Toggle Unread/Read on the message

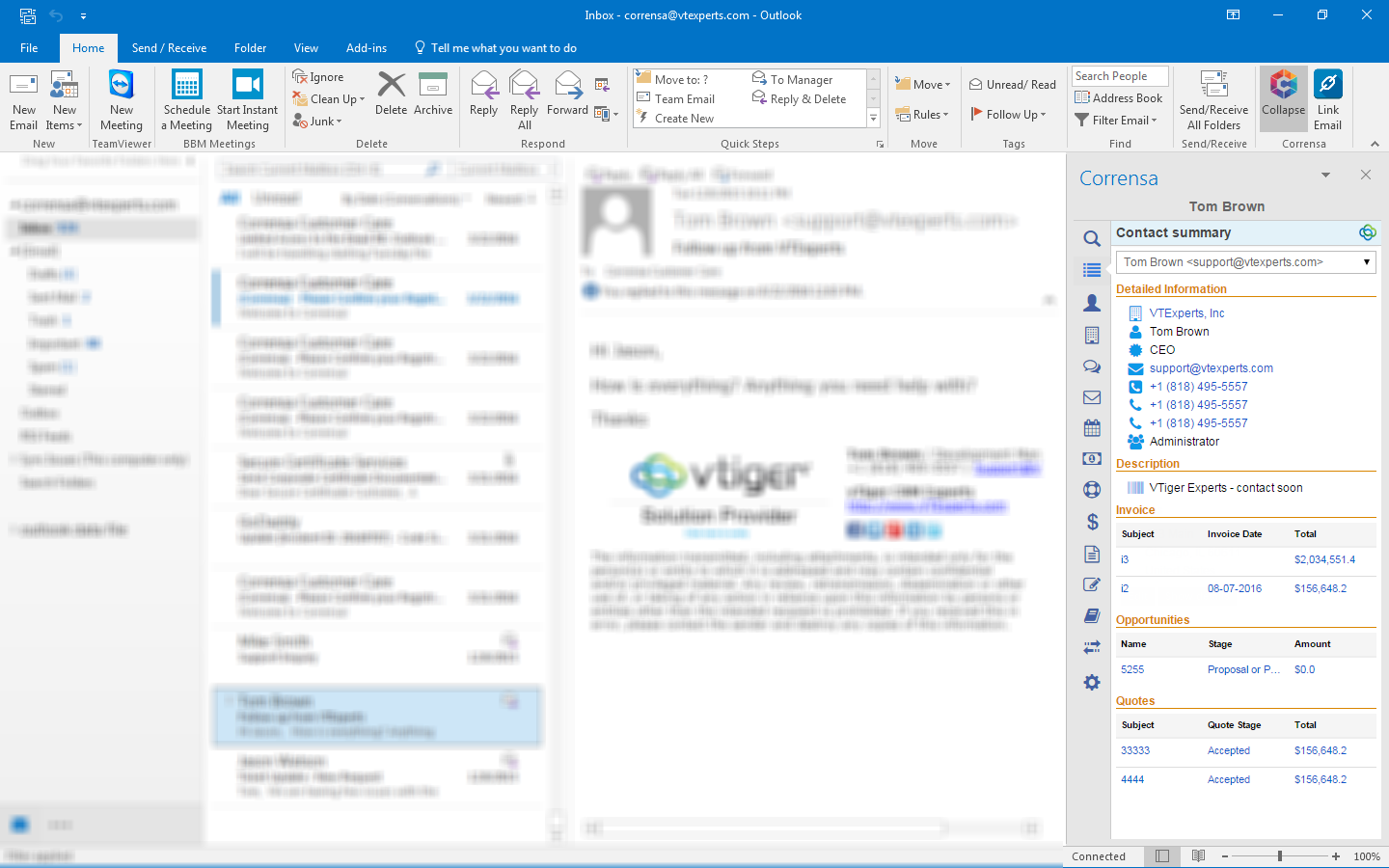coord(1013,85)
